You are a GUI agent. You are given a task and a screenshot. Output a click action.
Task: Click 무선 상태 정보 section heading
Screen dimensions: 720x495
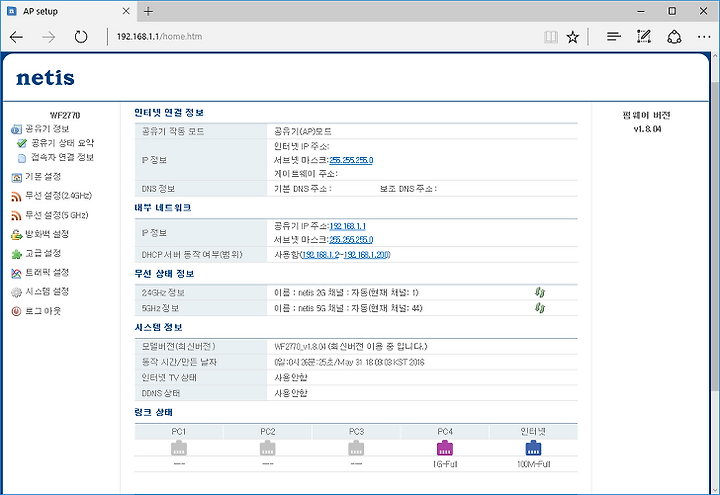coord(164,274)
